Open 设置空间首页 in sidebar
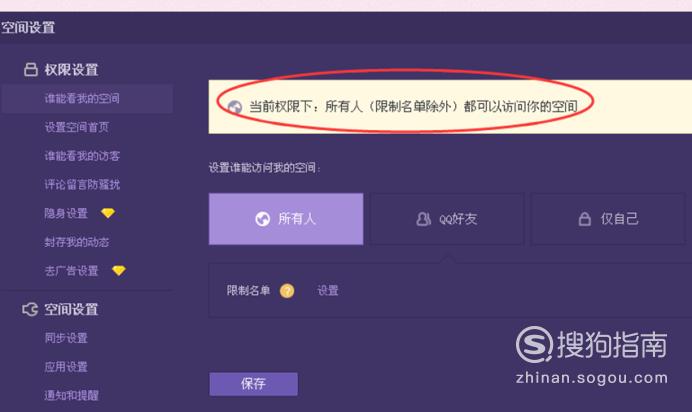Viewport: 692px width, 412px height. pos(77,127)
